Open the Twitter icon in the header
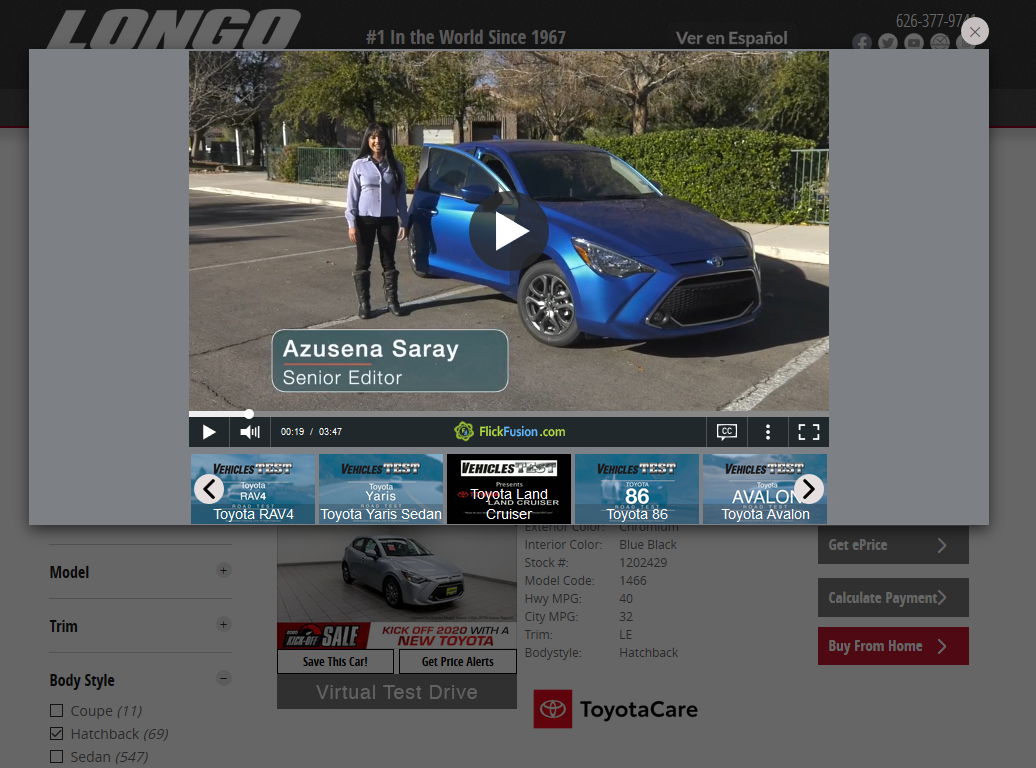 pyautogui.click(x=888, y=43)
